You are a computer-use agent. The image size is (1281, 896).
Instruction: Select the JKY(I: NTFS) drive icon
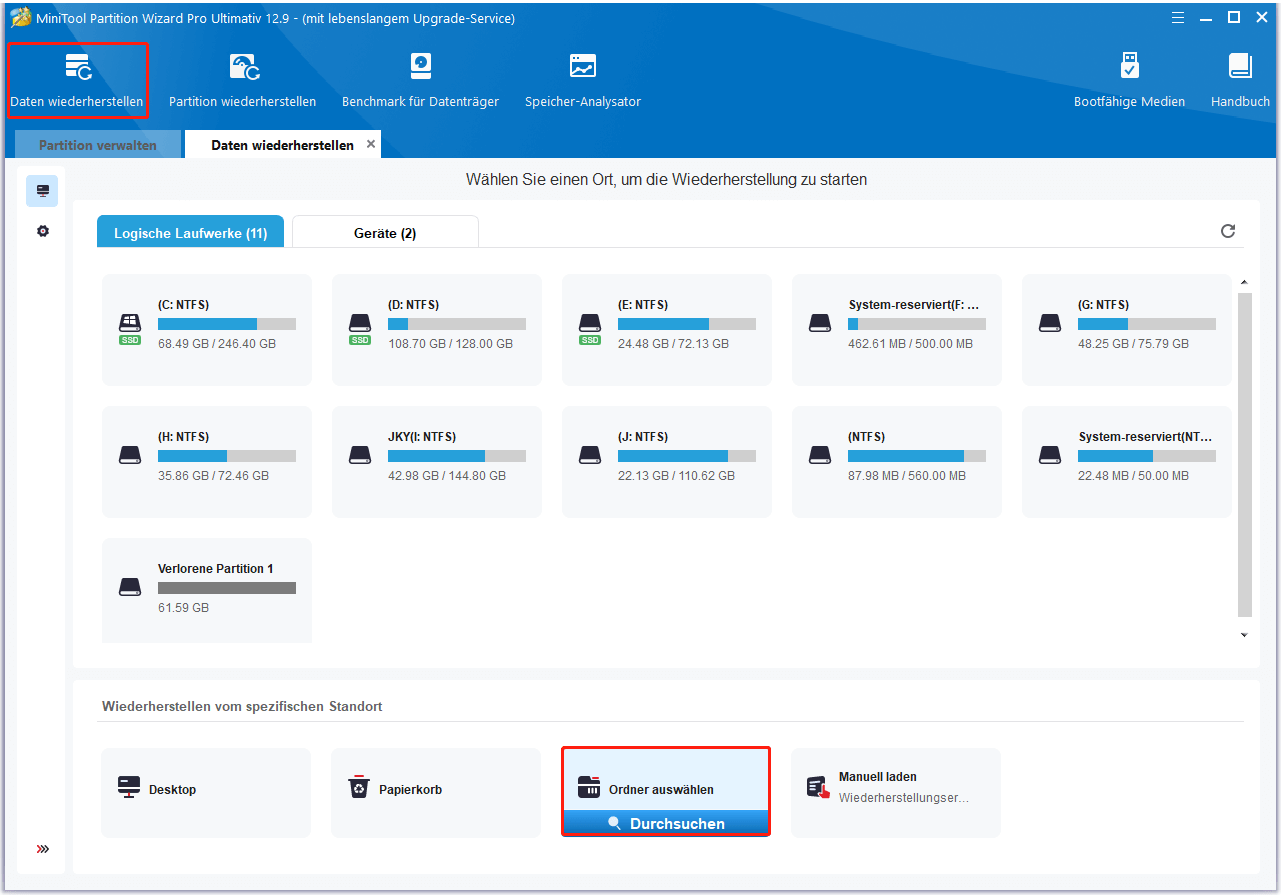pyautogui.click(x=360, y=455)
